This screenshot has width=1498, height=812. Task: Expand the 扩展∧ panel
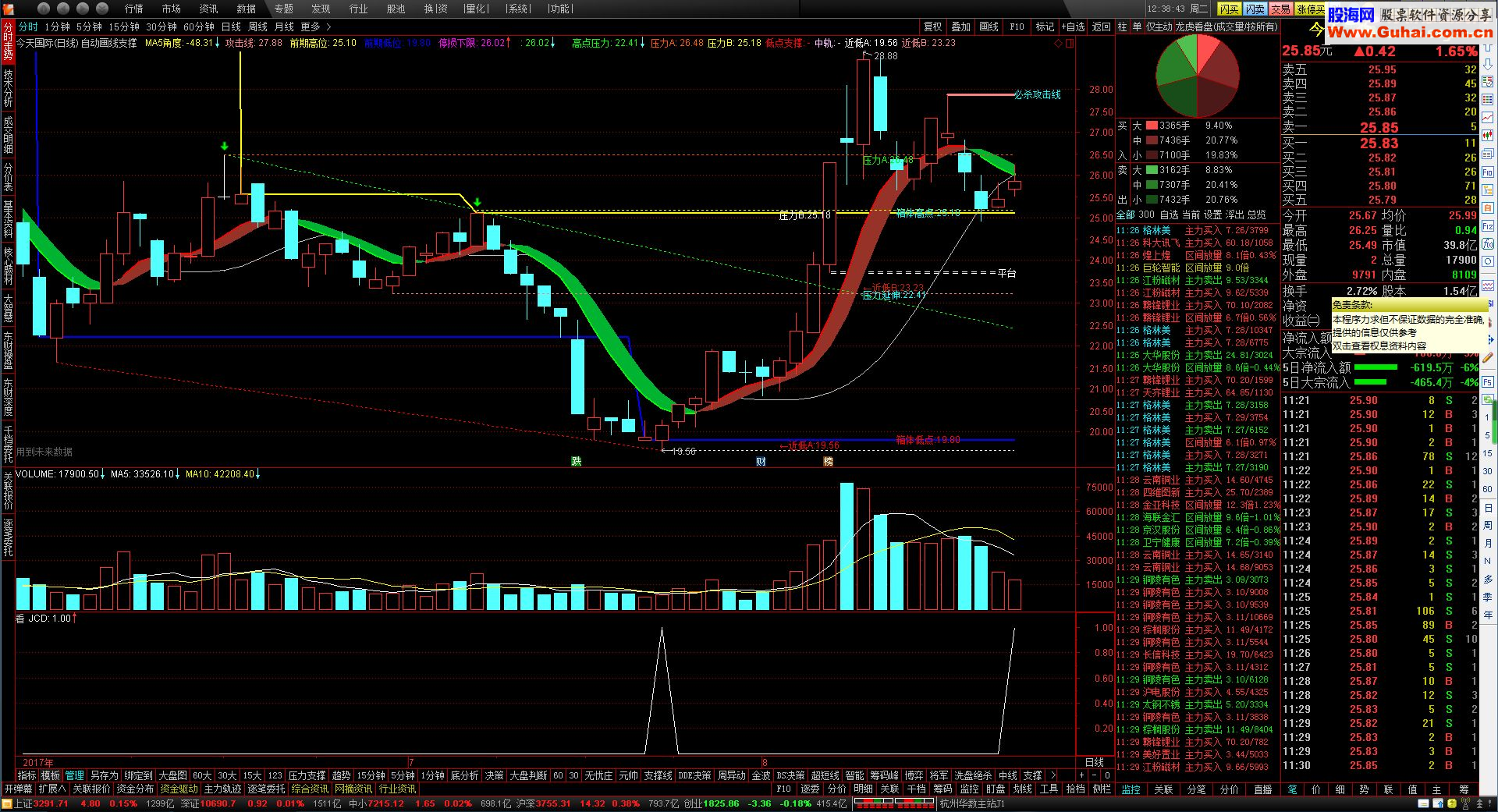(x=52, y=789)
